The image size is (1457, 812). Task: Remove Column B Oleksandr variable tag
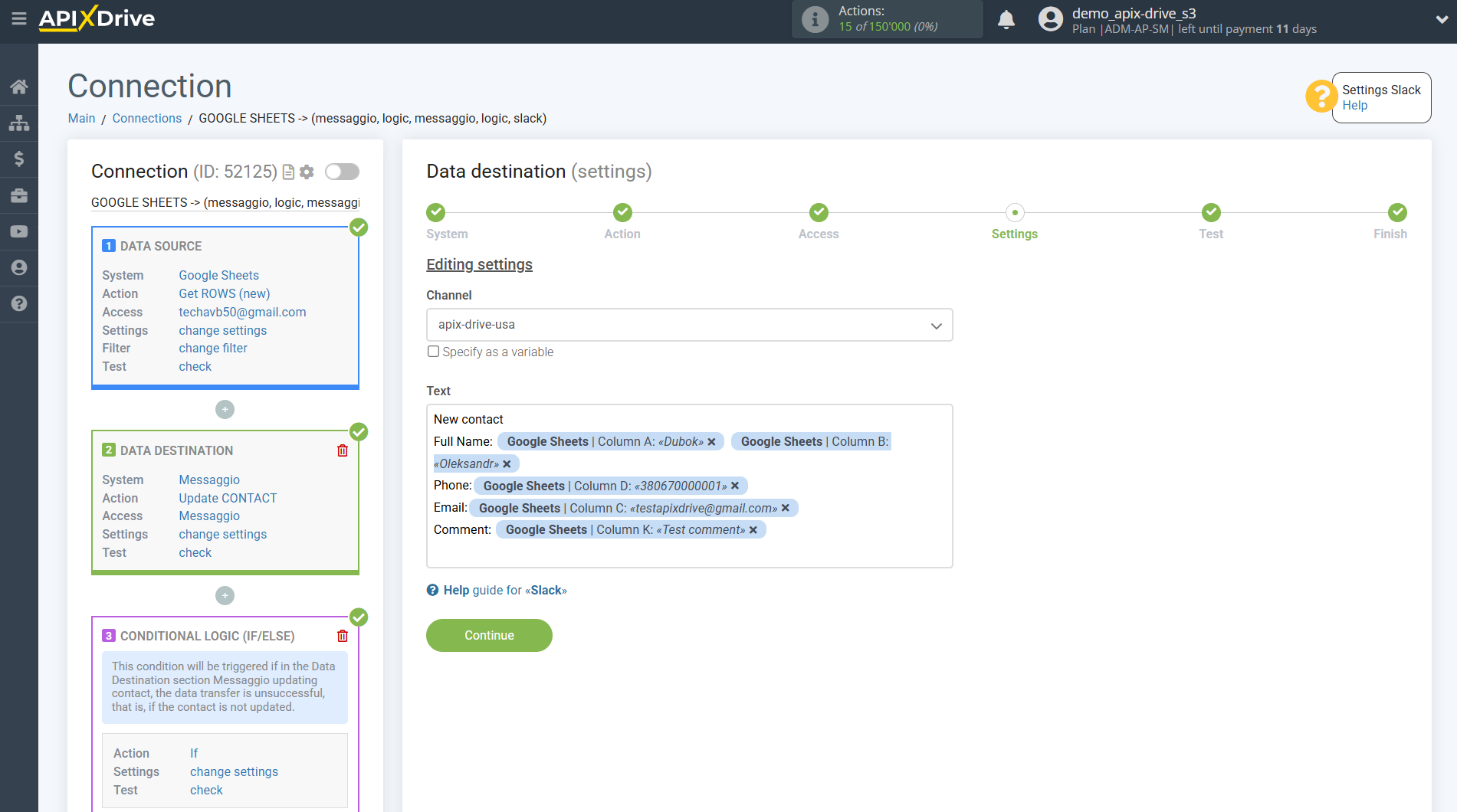507,464
